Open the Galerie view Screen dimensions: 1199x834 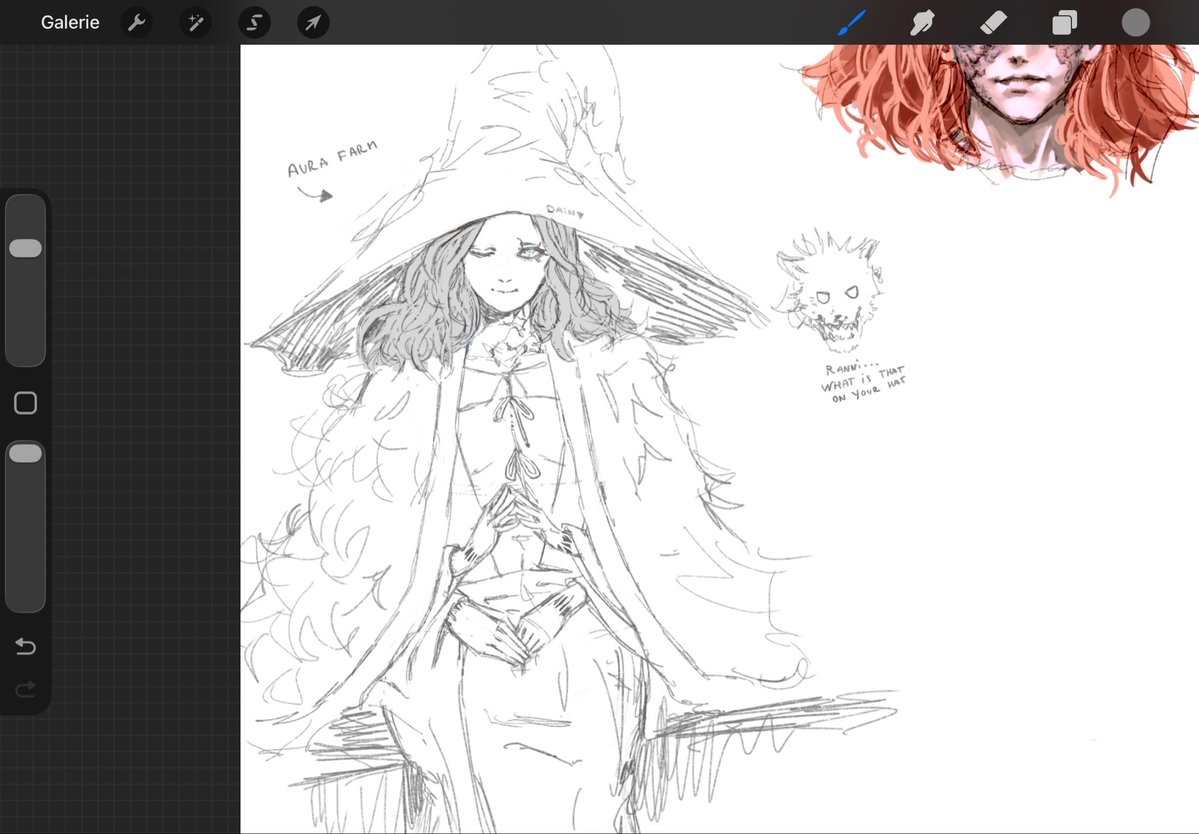[70, 22]
